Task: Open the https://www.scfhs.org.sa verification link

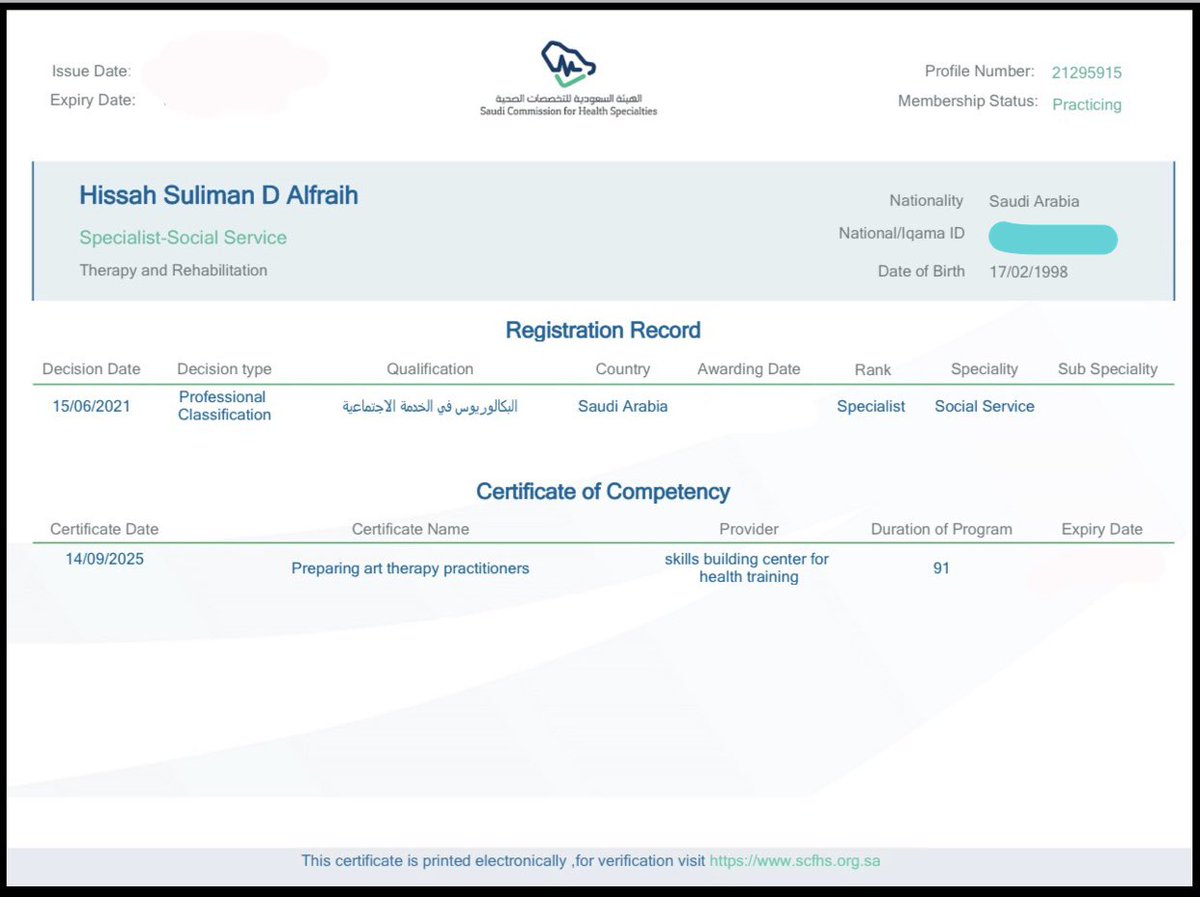Action: click(795, 860)
